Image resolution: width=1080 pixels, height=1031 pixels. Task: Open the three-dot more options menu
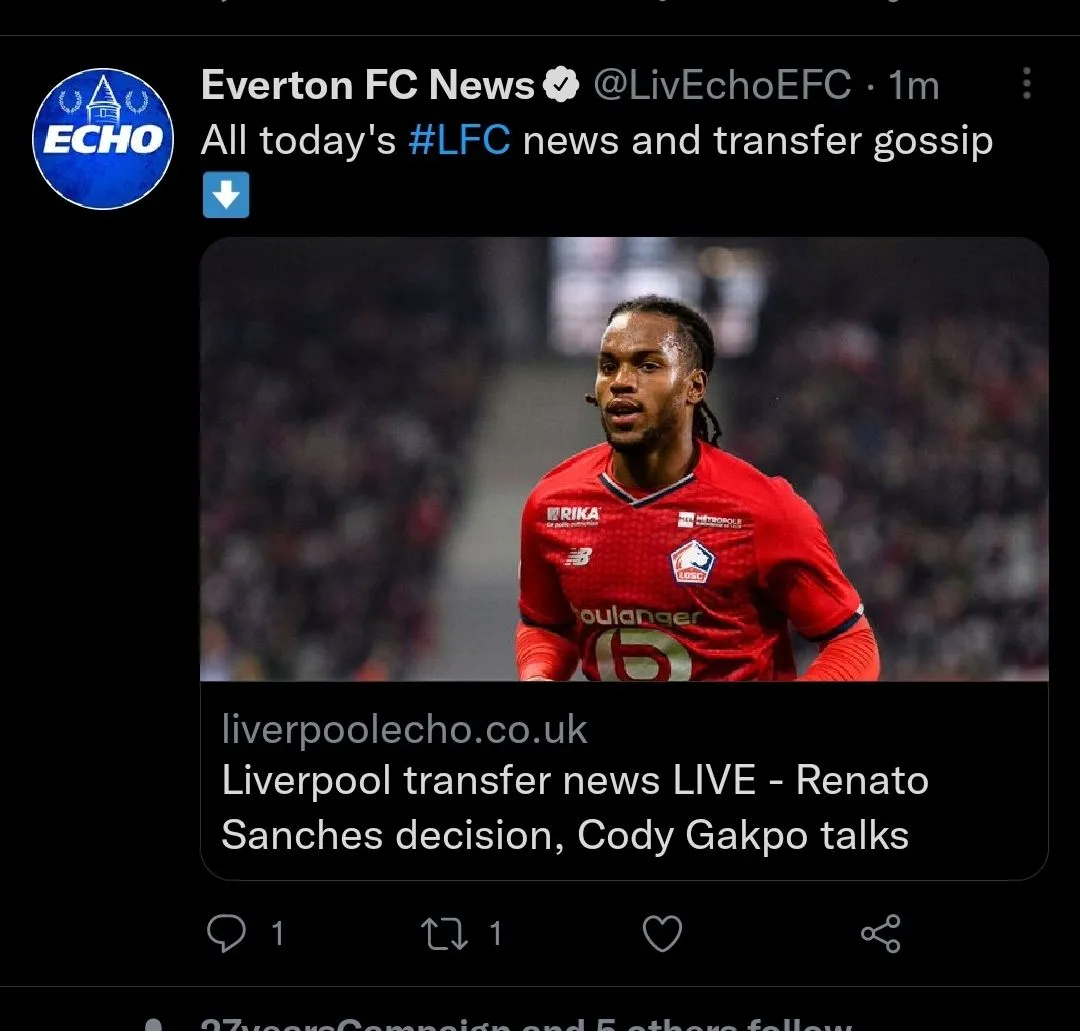(1026, 84)
